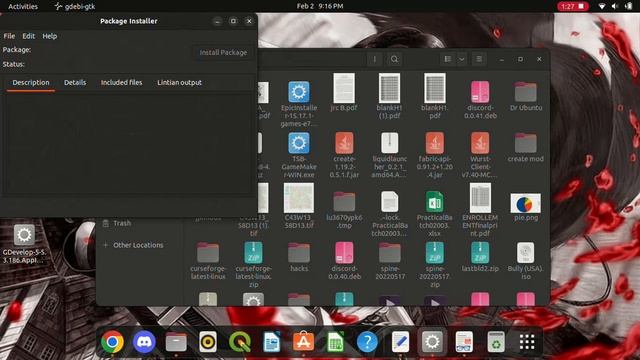Select the fabric-api jar file
Viewport: 640px width, 360px height.
(x=435, y=155)
